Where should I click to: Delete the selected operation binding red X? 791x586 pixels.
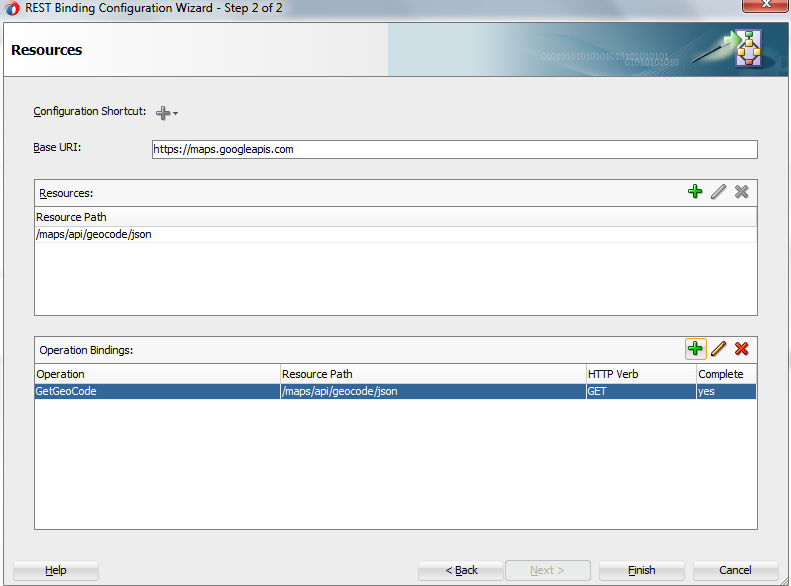(742, 348)
